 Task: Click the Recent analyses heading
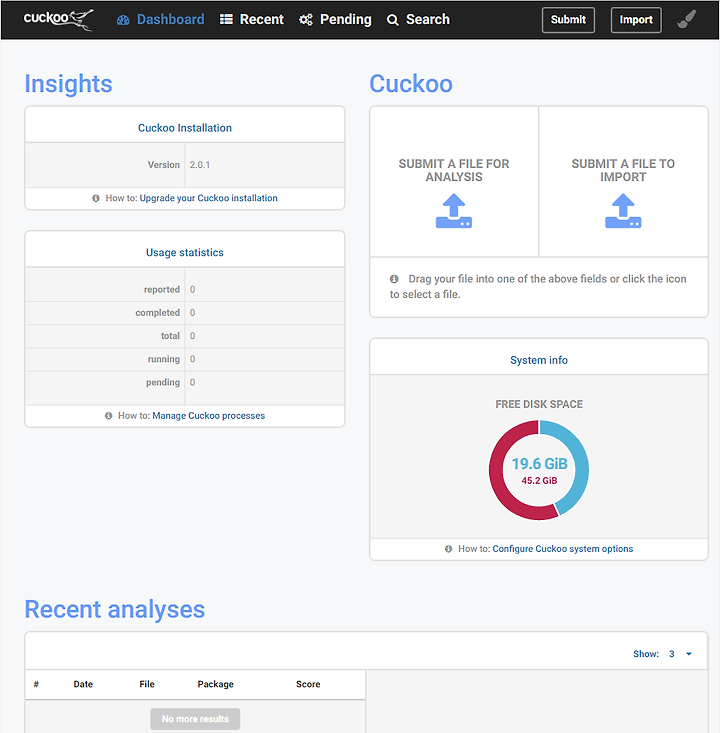[x=115, y=609]
